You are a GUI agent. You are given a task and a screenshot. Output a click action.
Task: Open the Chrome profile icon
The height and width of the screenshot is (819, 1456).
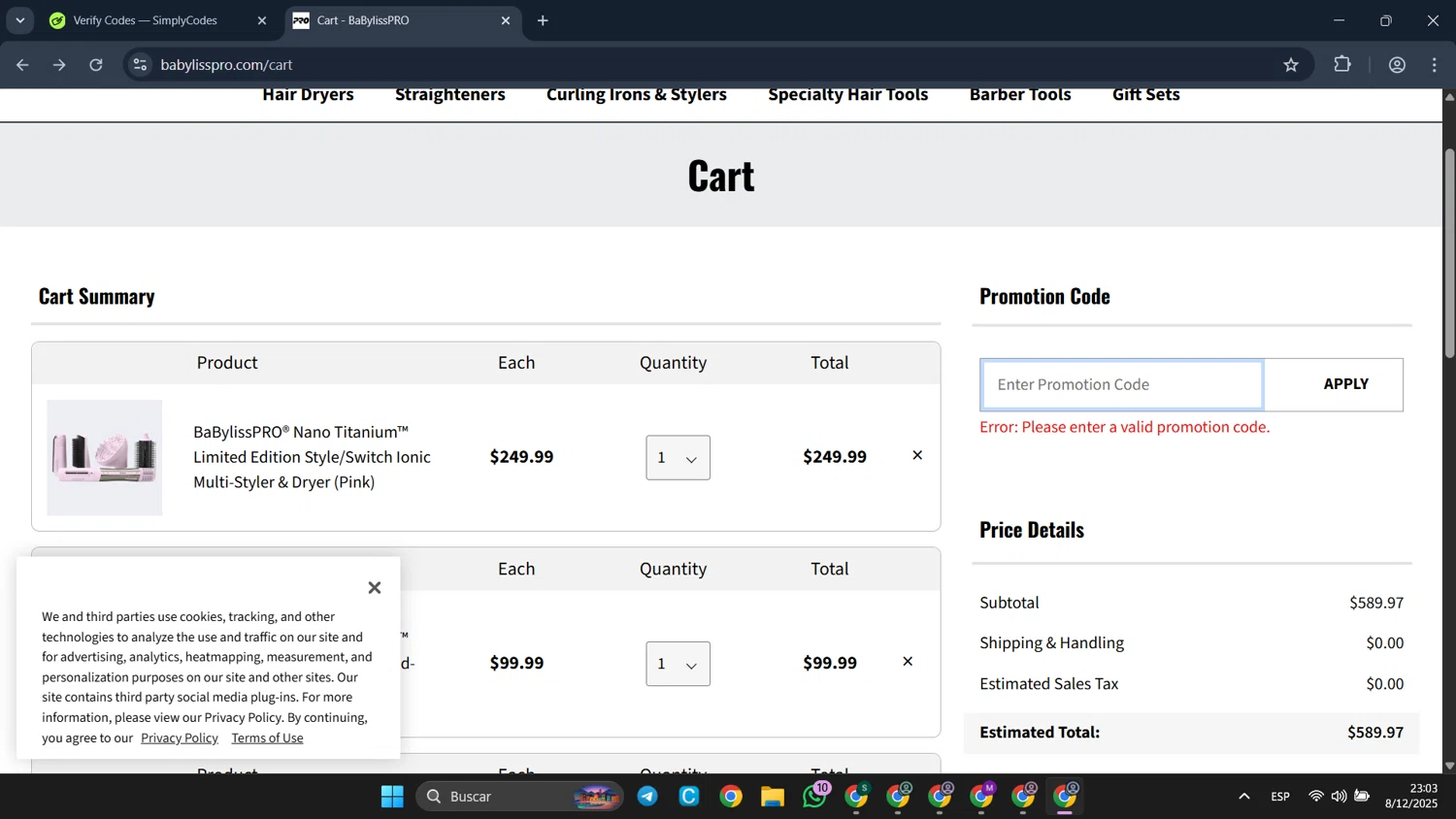point(1398,65)
